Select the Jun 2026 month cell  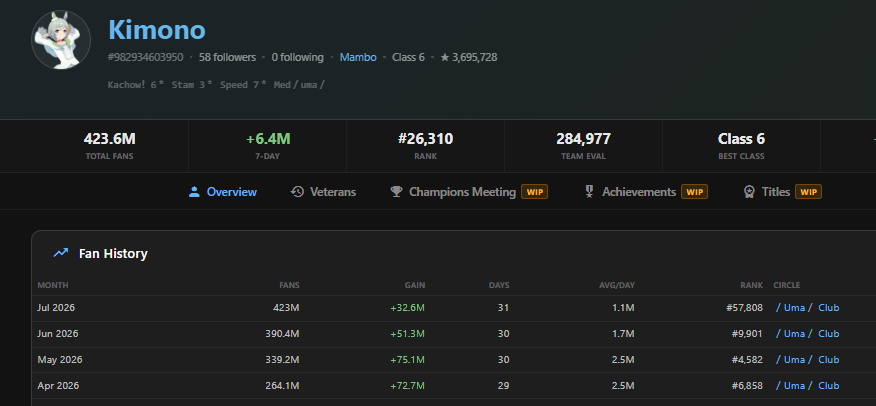pos(58,334)
